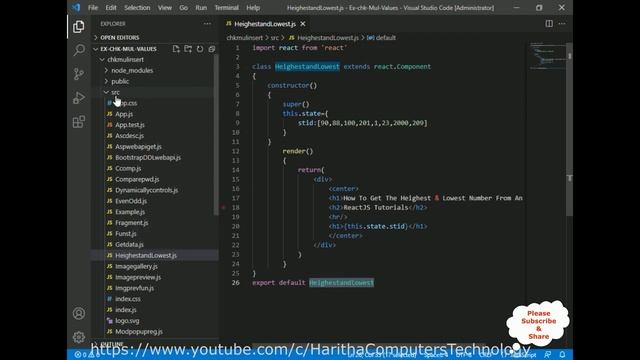Image resolution: width=640 pixels, height=360 pixels.
Task: Expand the public folder
Action: [x=120, y=81]
